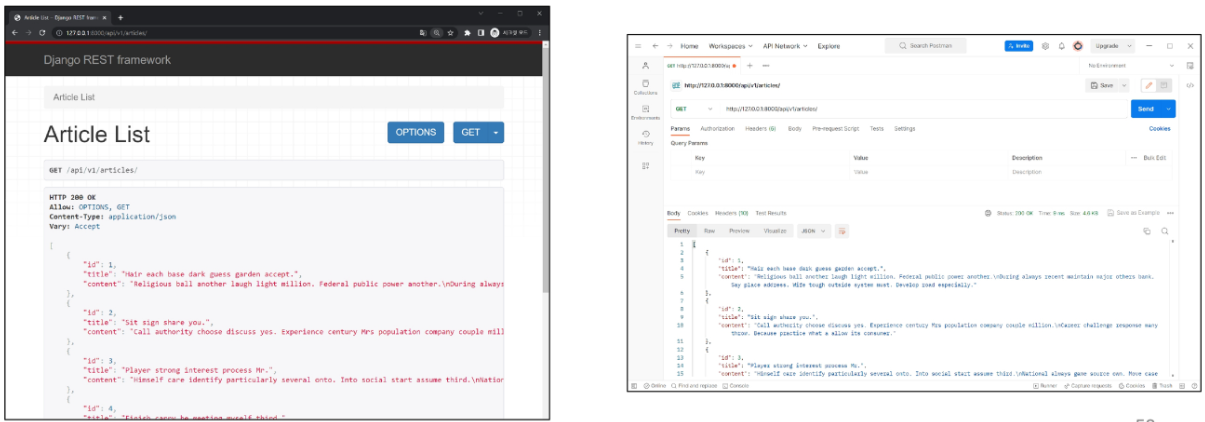This screenshot has height=422, width=1205.
Task: Open Runner in Postman status bar
Action: pyautogui.click(x=1045, y=386)
